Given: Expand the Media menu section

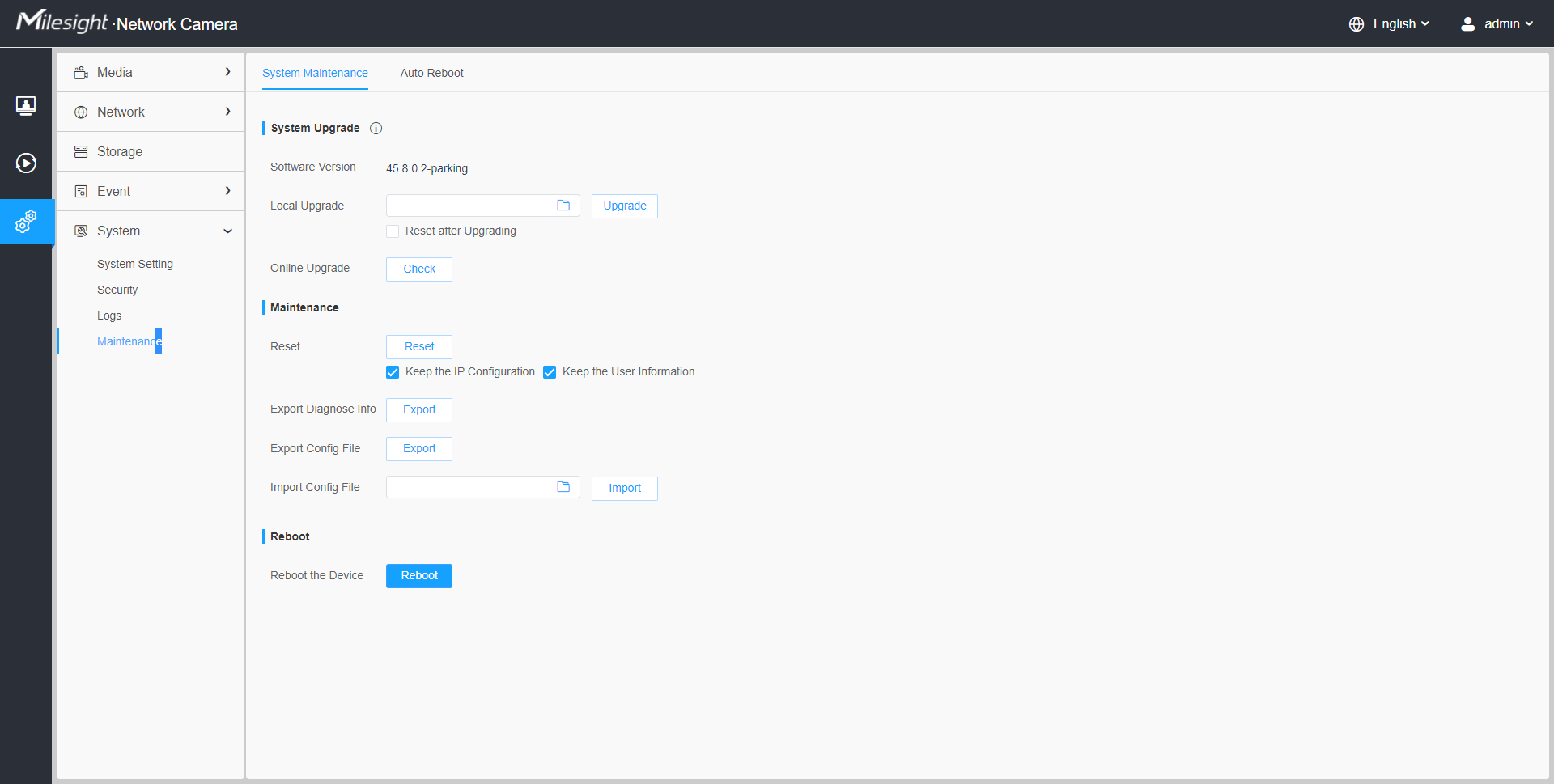Looking at the screenshot, I should (151, 73).
